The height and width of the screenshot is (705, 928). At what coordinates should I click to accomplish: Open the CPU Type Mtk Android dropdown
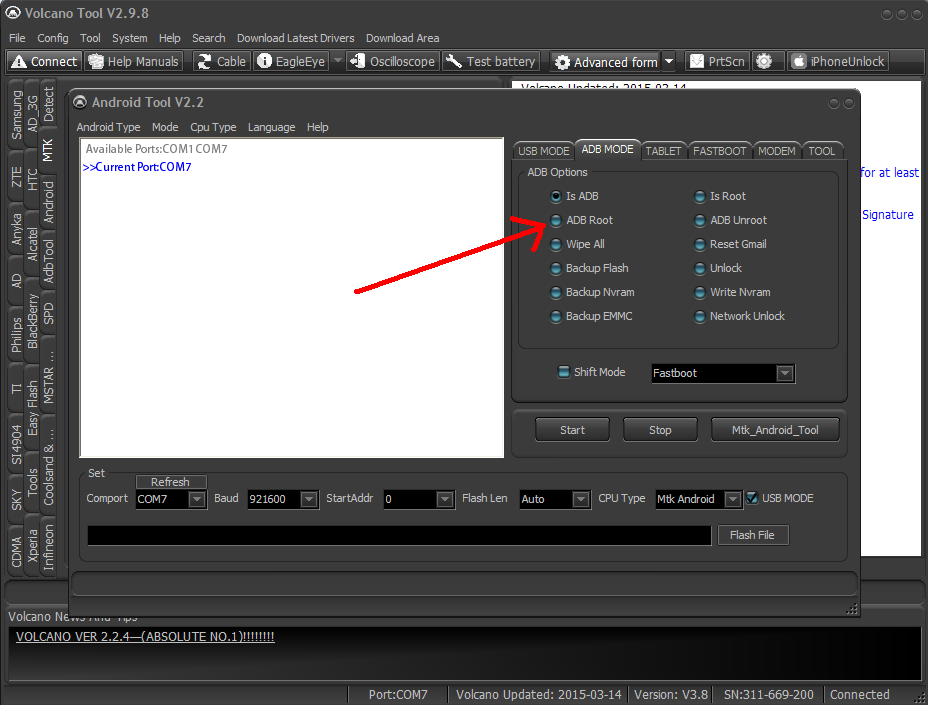pyautogui.click(x=733, y=499)
